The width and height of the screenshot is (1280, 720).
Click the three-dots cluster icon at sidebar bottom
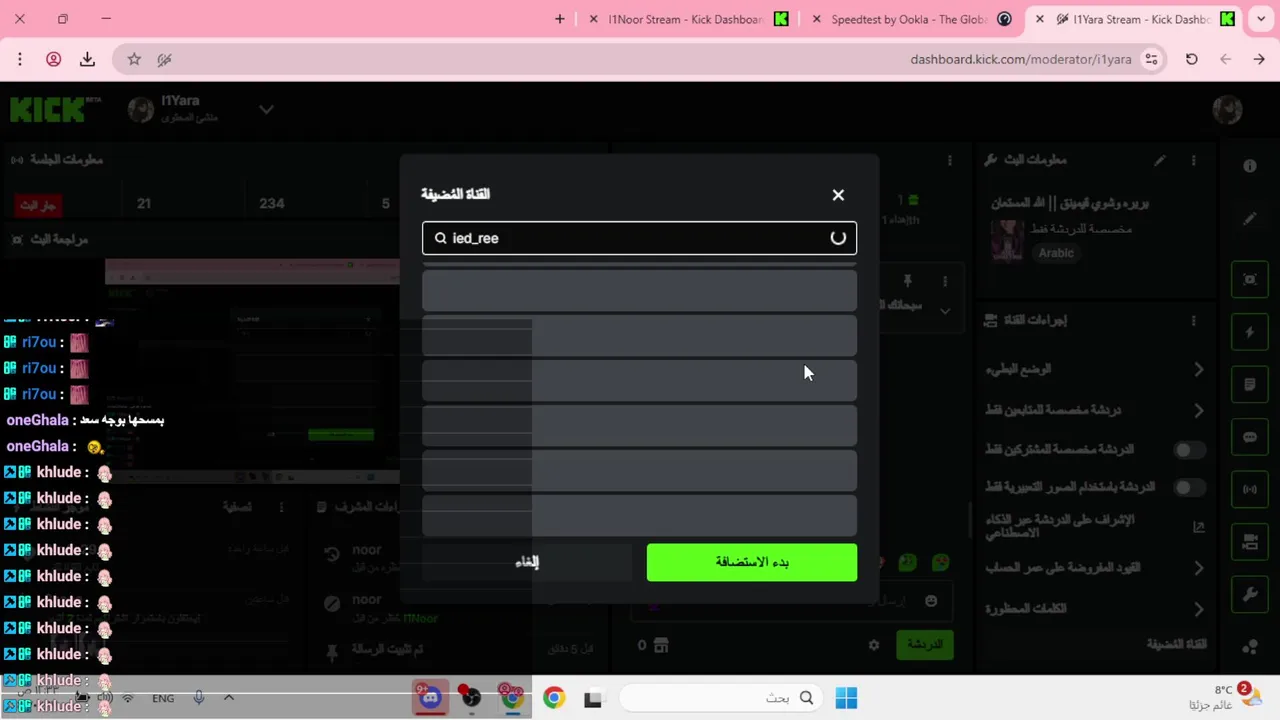coord(1250,647)
